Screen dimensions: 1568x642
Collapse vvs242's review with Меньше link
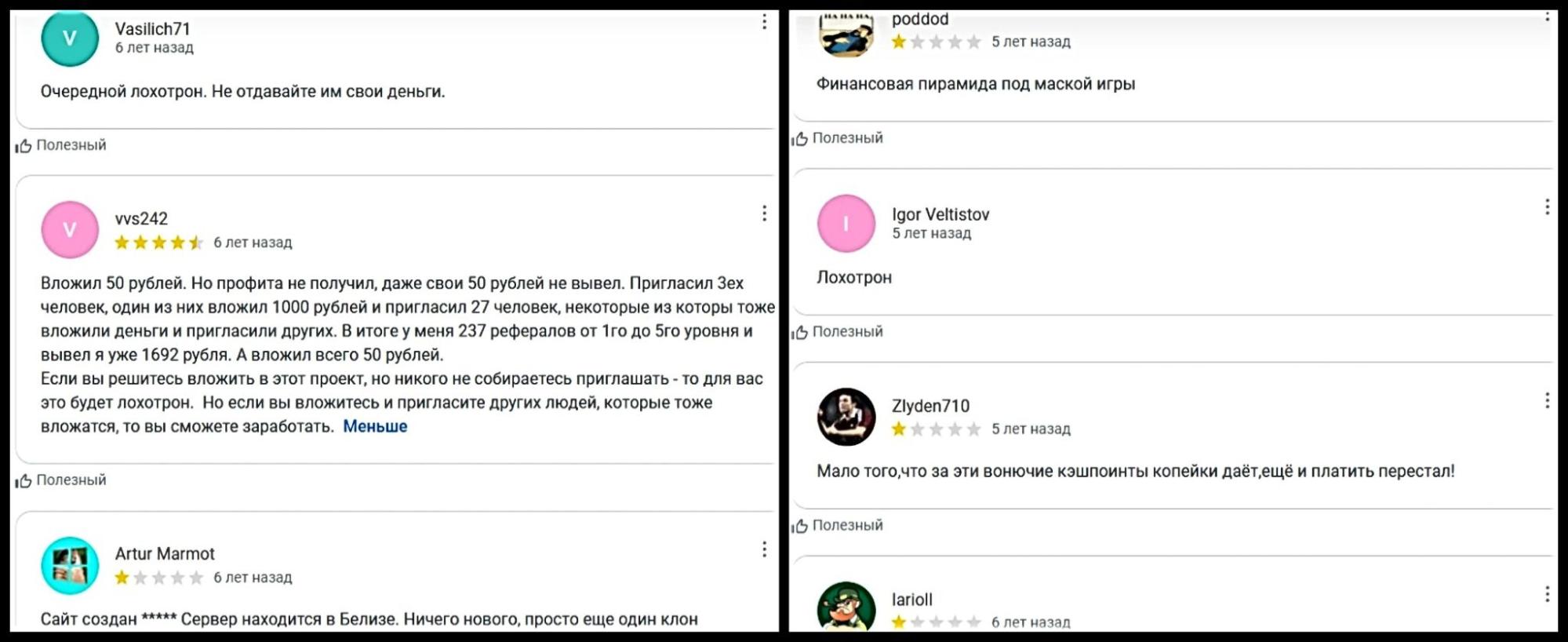[x=375, y=426]
